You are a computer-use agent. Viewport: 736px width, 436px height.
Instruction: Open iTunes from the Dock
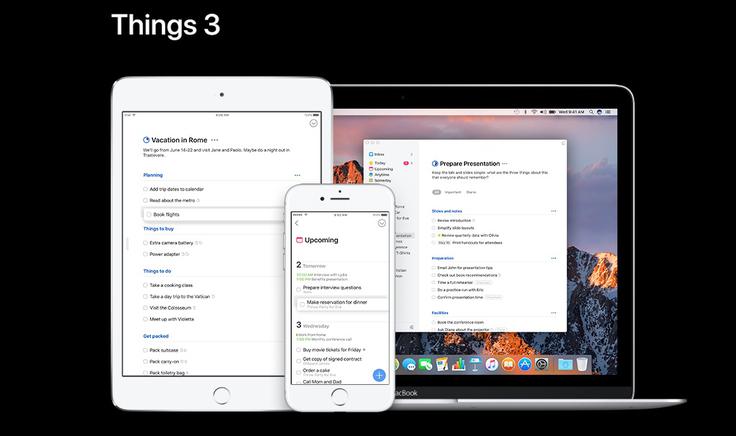[491, 365]
